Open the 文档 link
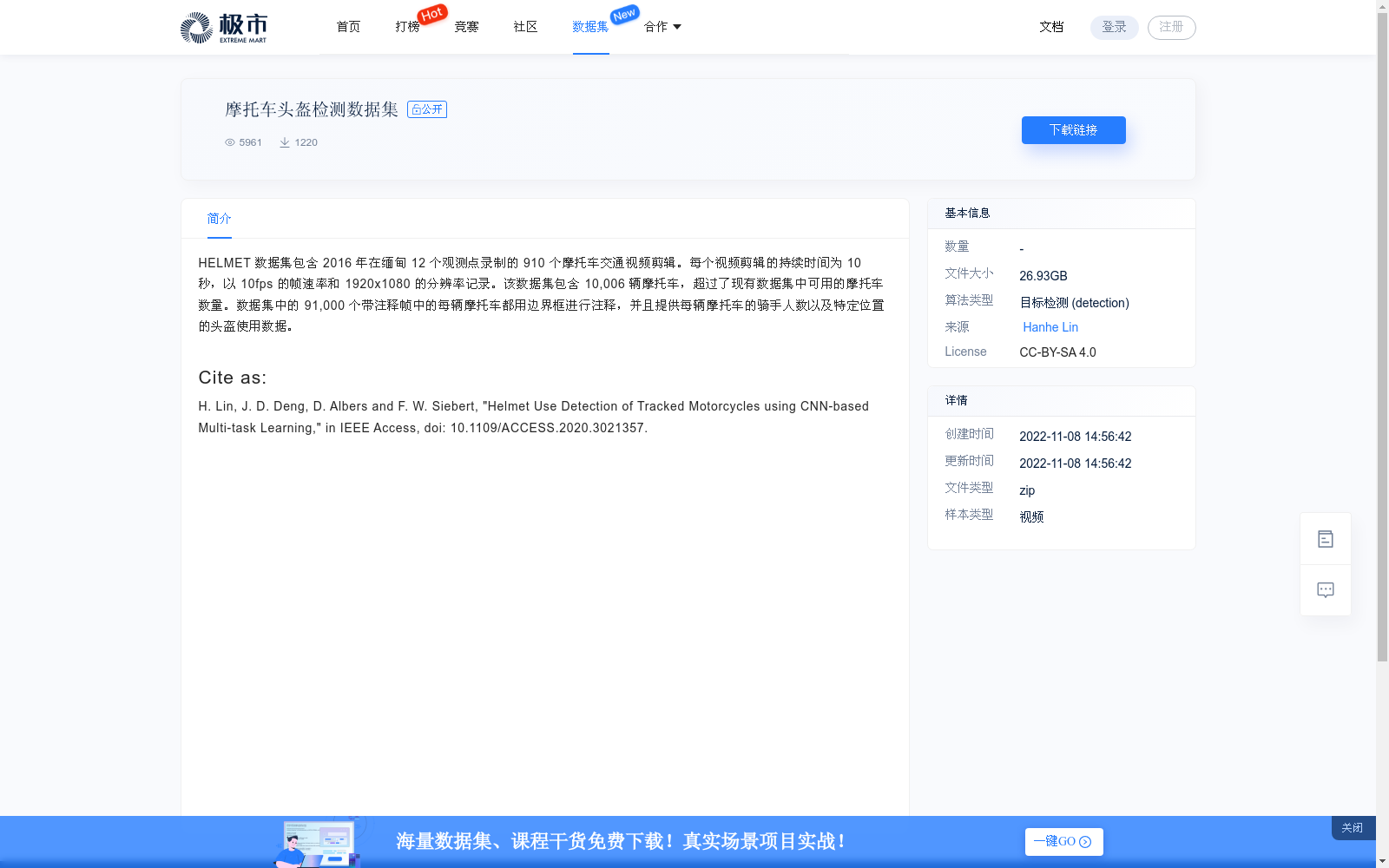1389x868 pixels. [1051, 27]
